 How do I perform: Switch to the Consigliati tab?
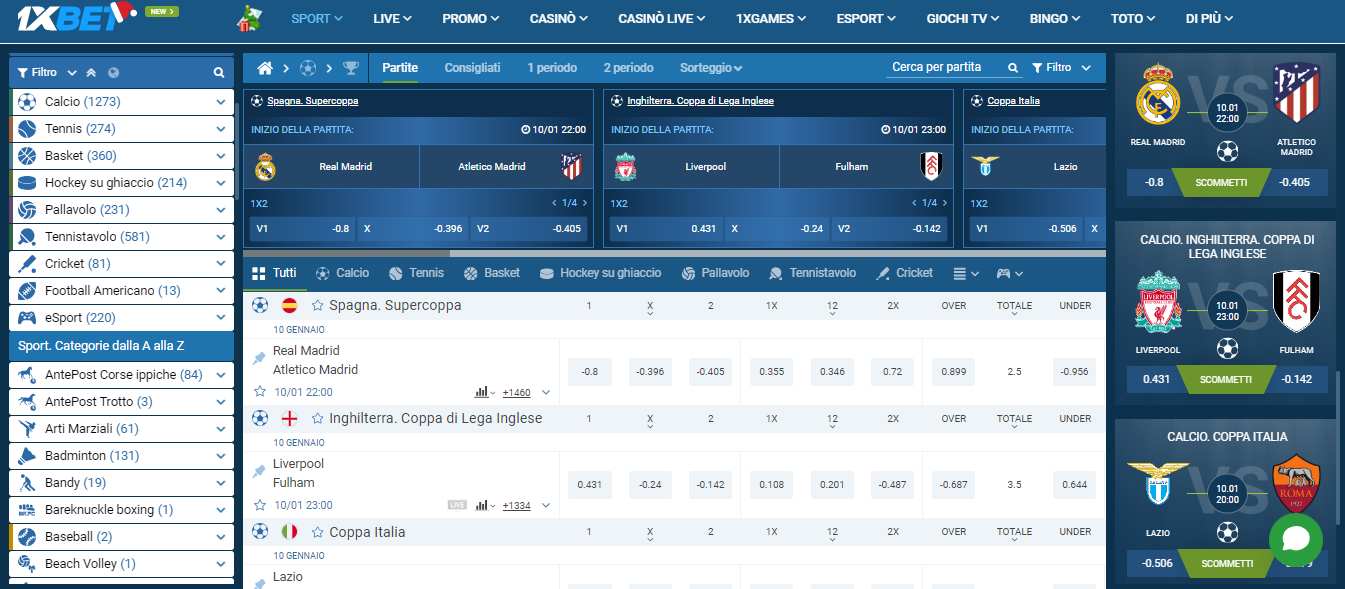pos(472,68)
